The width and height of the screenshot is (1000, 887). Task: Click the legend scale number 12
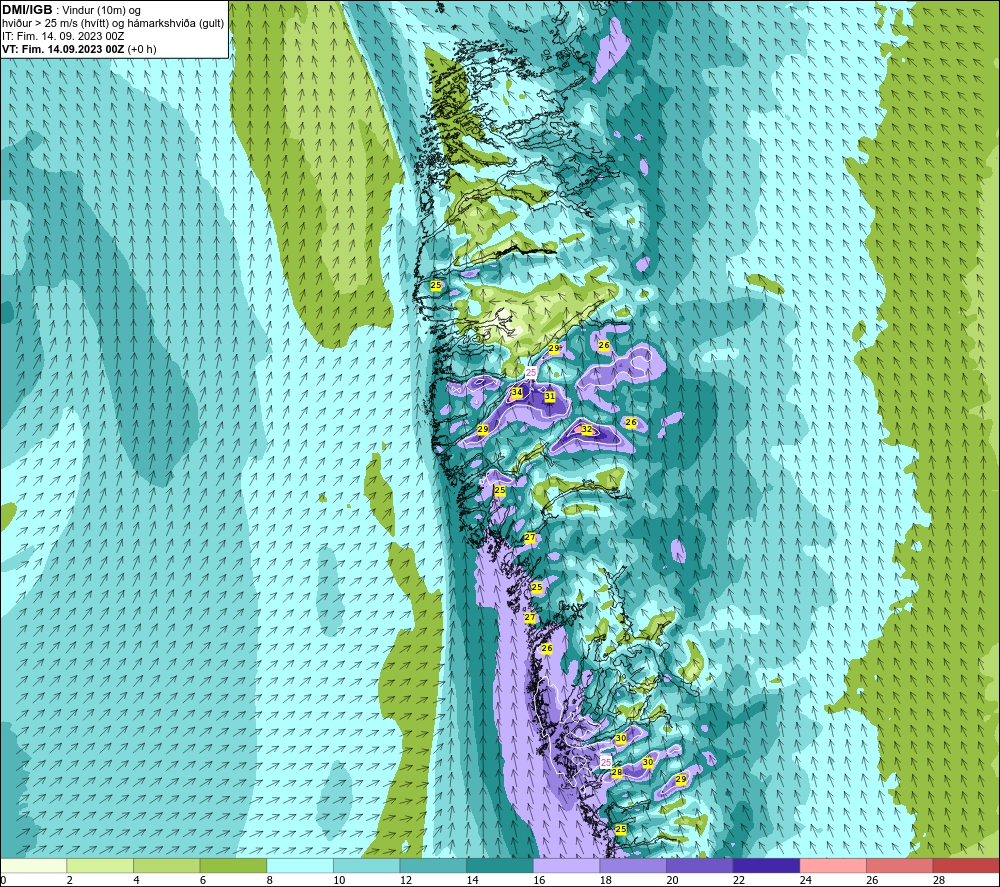tap(406, 880)
